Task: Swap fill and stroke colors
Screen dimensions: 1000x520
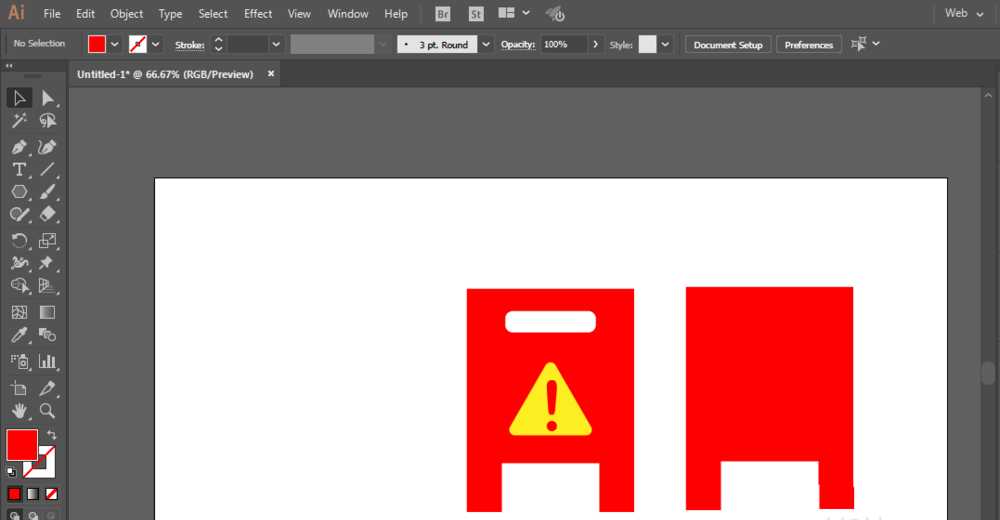Action: tap(52, 436)
